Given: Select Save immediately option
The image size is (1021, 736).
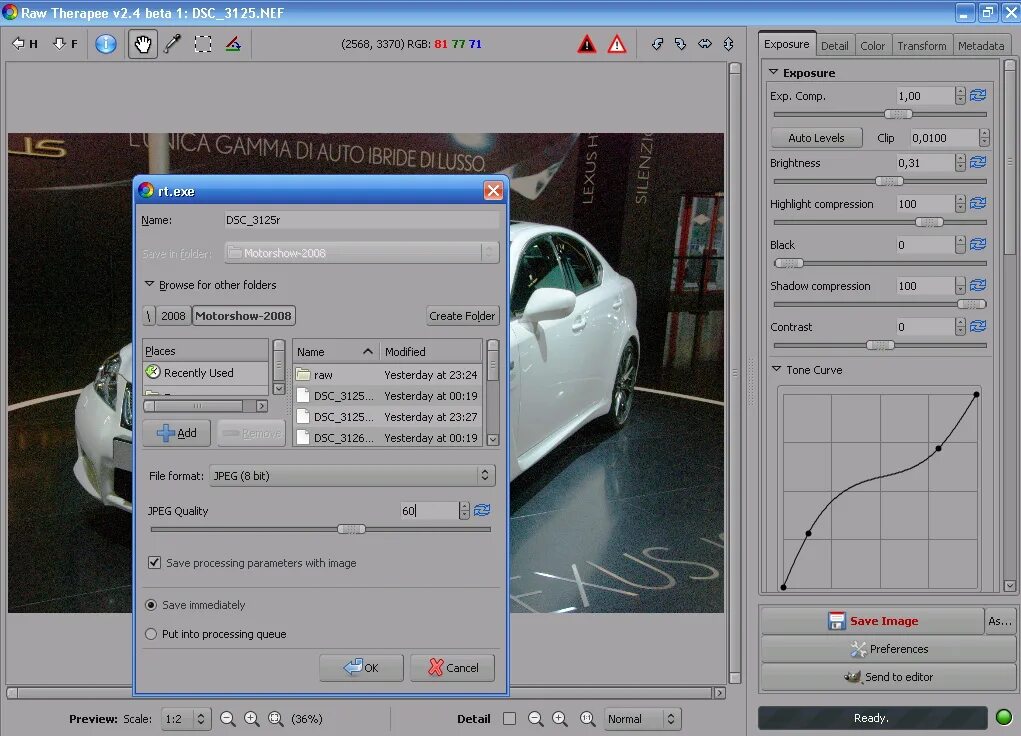Looking at the screenshot, I should click(151, 605).
